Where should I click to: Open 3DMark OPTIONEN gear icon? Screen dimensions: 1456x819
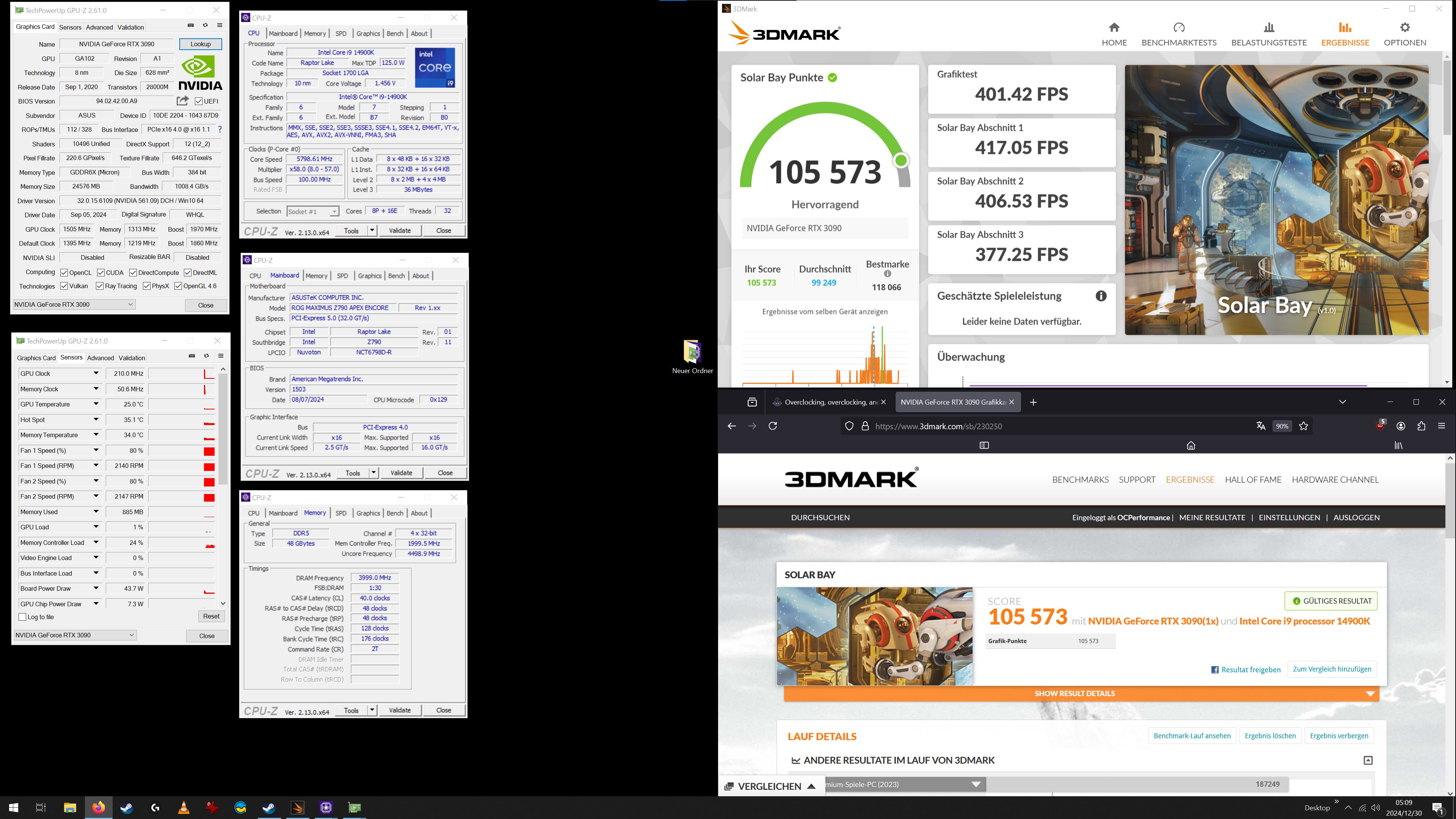[x=1404, y=27]
